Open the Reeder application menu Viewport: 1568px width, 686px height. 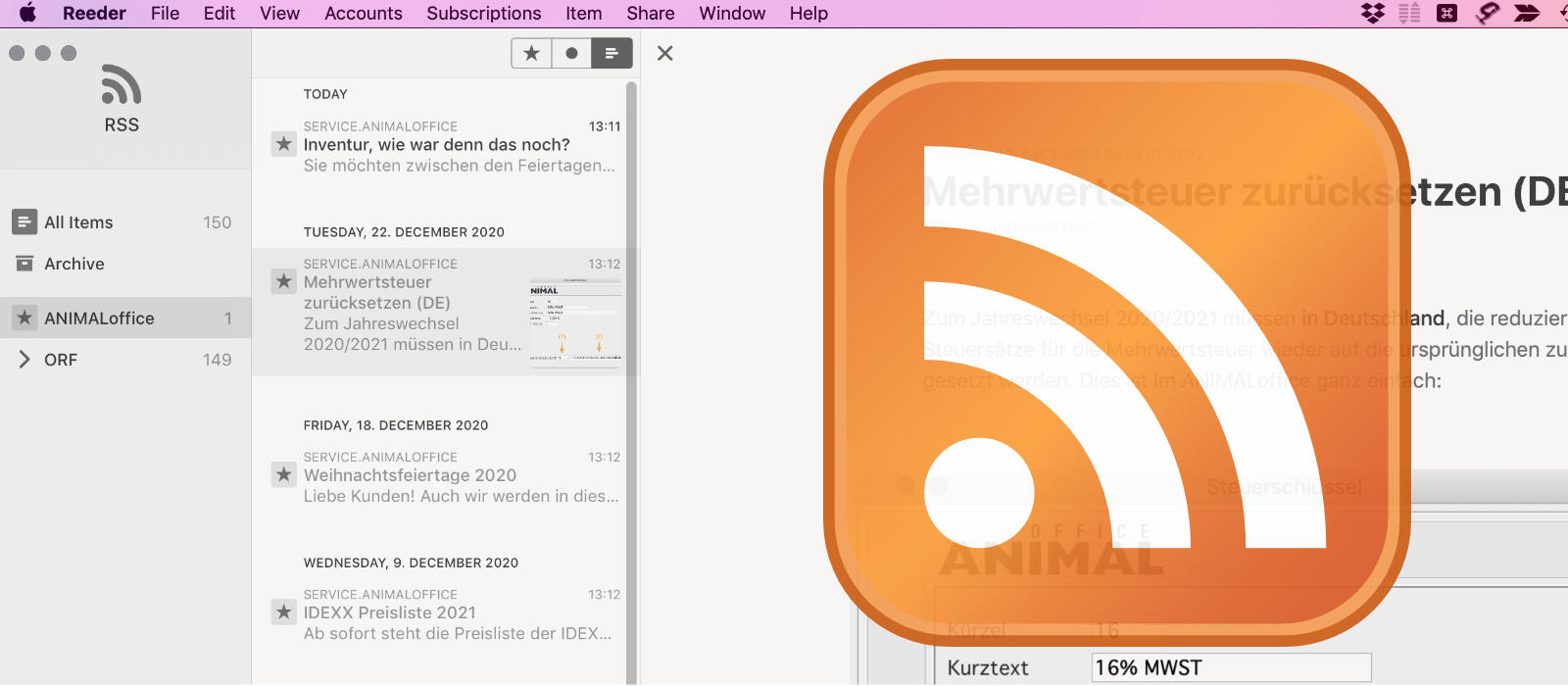(94, 14)
